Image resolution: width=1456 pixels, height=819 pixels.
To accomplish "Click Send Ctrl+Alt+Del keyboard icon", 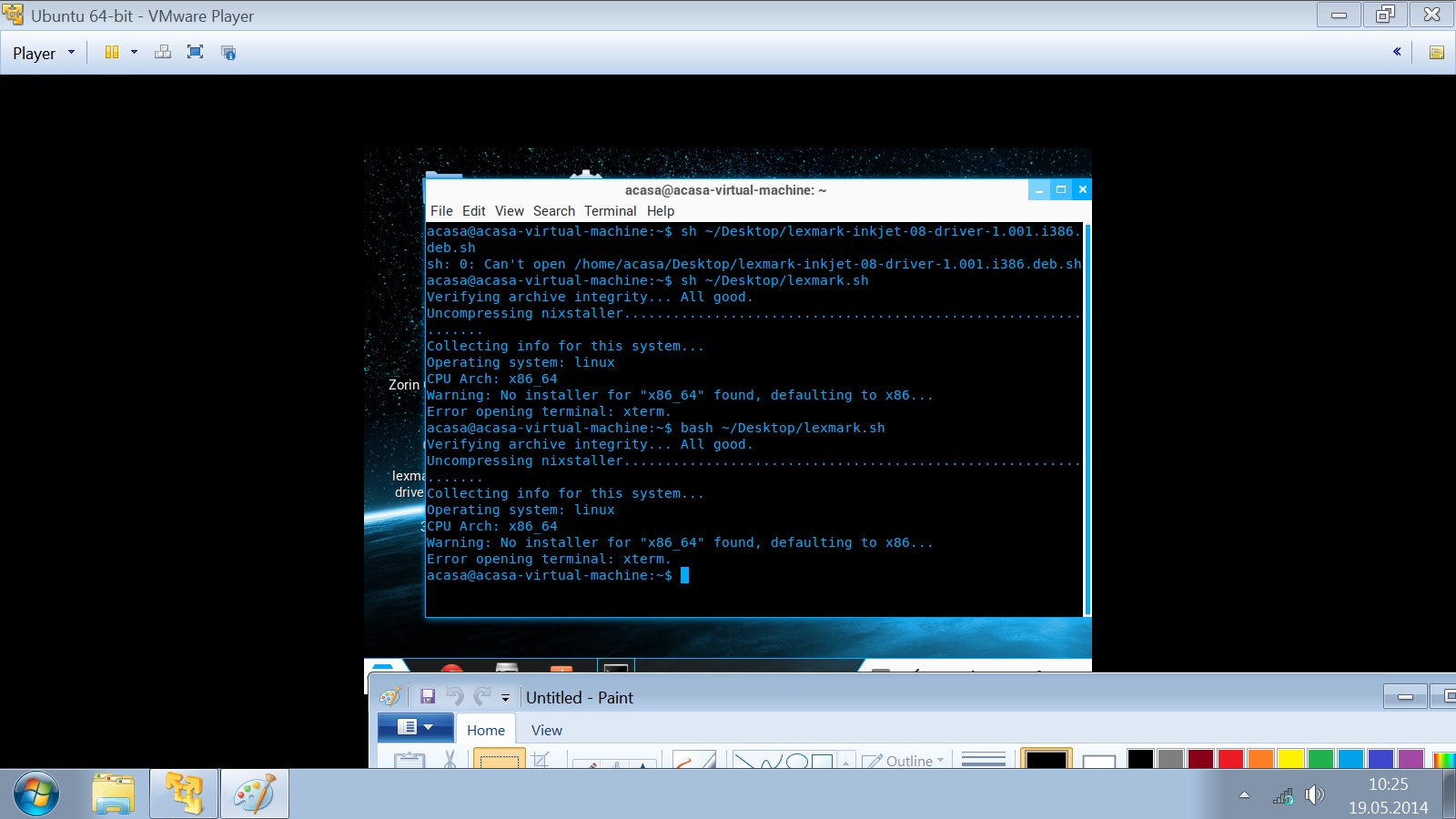I will [163, 53].
